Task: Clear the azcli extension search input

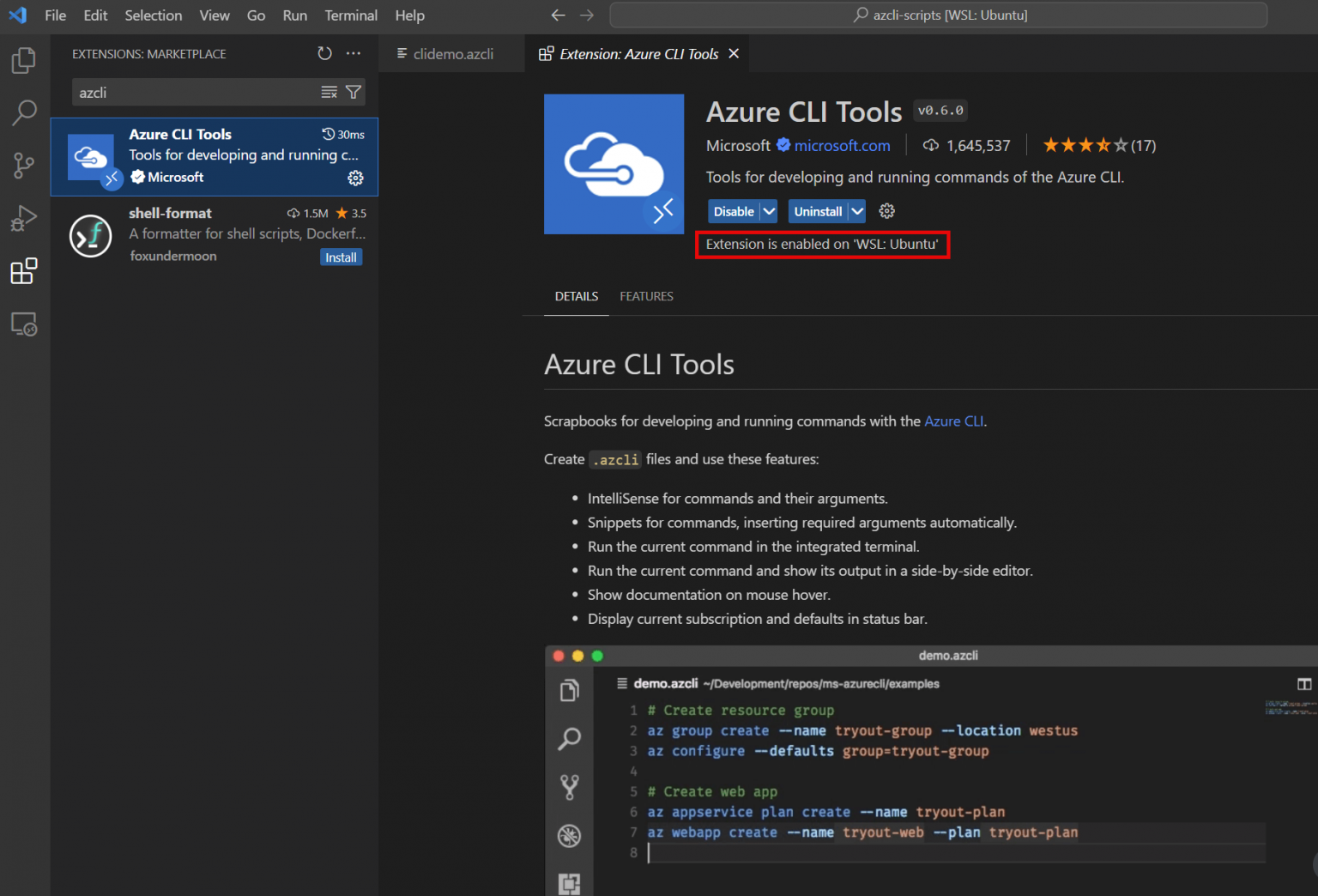Action: [x=329, y=92]
